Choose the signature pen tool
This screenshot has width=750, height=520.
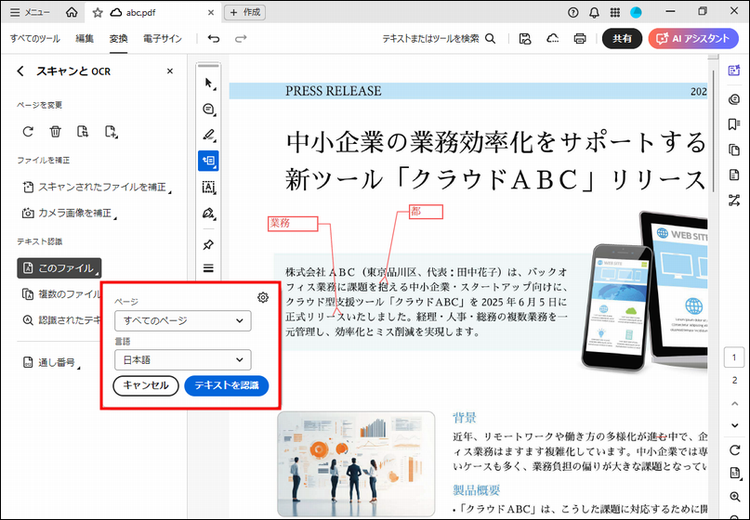[x=209, y=213]
